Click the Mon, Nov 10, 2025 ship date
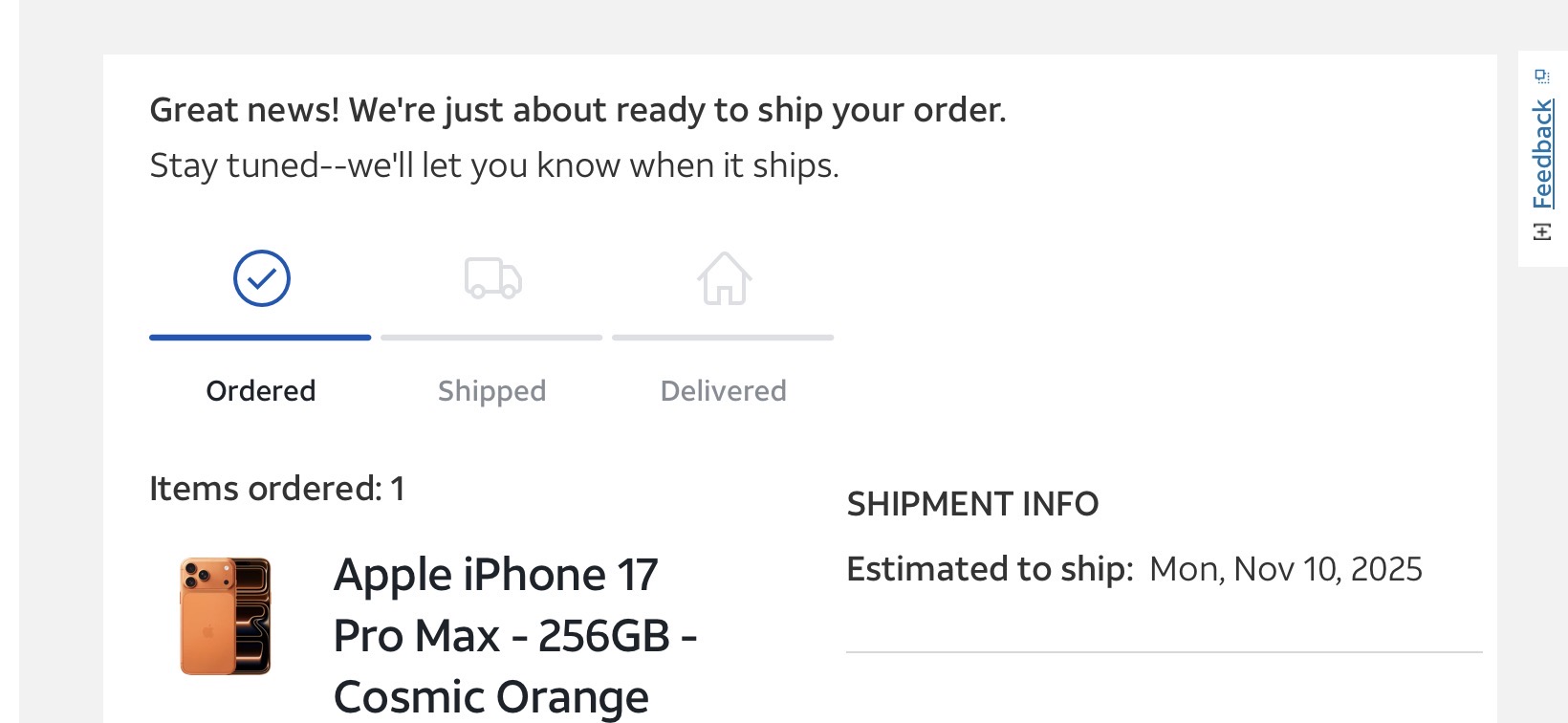The height and width of the screenshot is (723, 1568). coord(1285,569)
